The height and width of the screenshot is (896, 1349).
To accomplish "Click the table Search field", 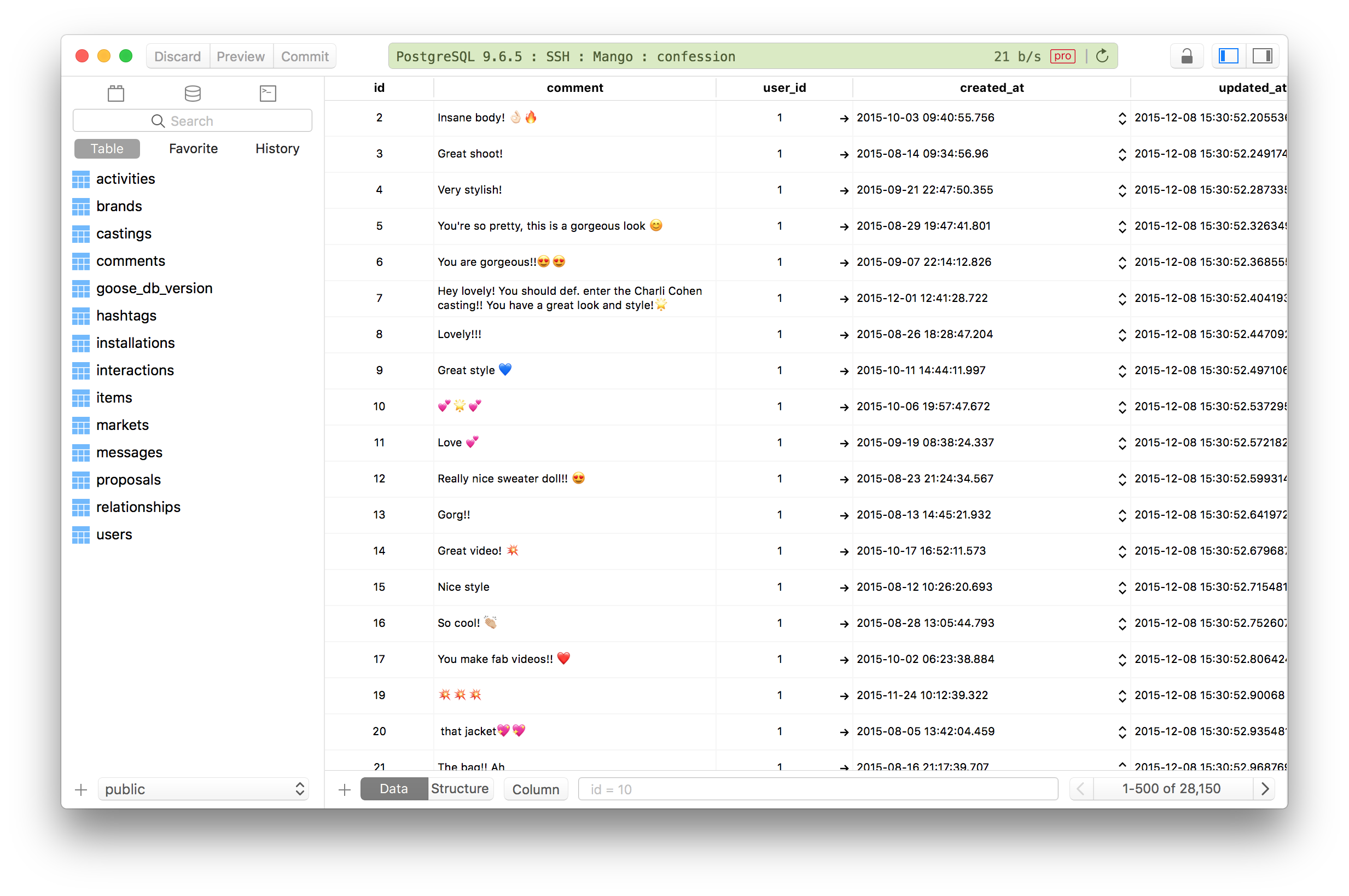I will (193, 121).
